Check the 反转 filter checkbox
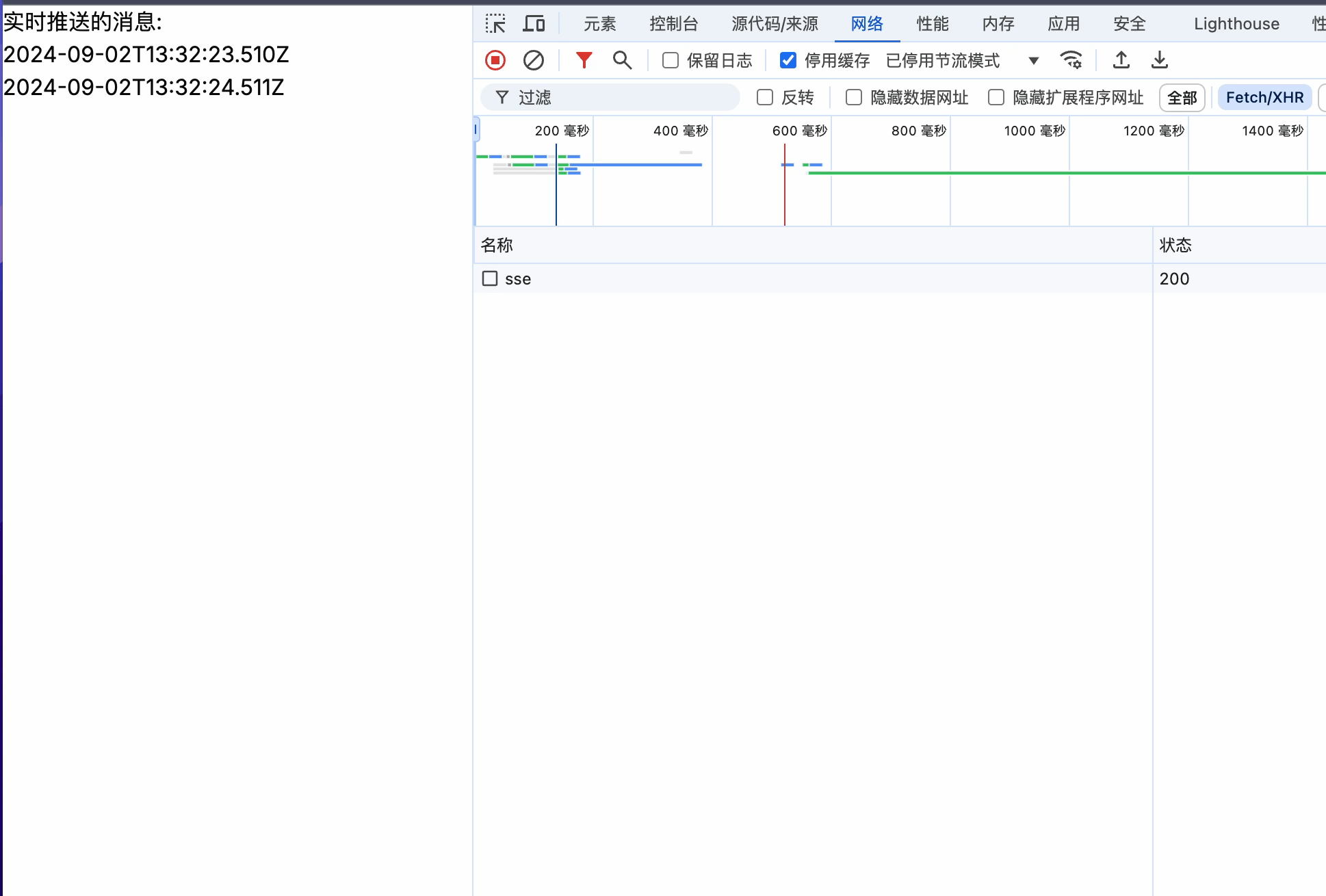This screenshot has height=896, width=1326. coord(764,97)
